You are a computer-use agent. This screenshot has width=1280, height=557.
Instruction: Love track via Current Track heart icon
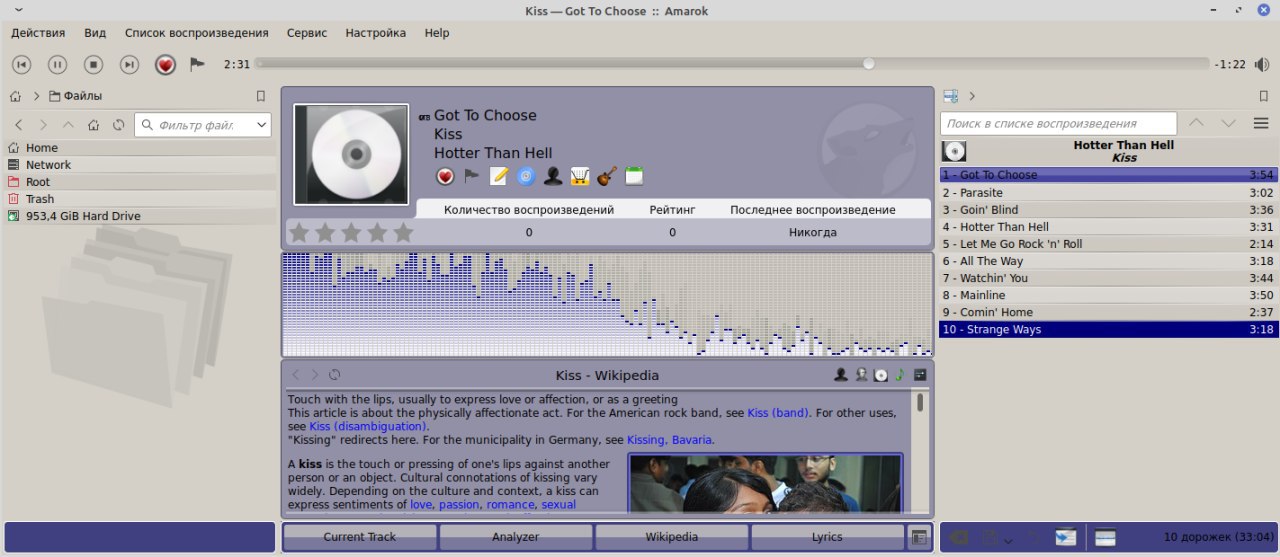(x=445, y=177)
